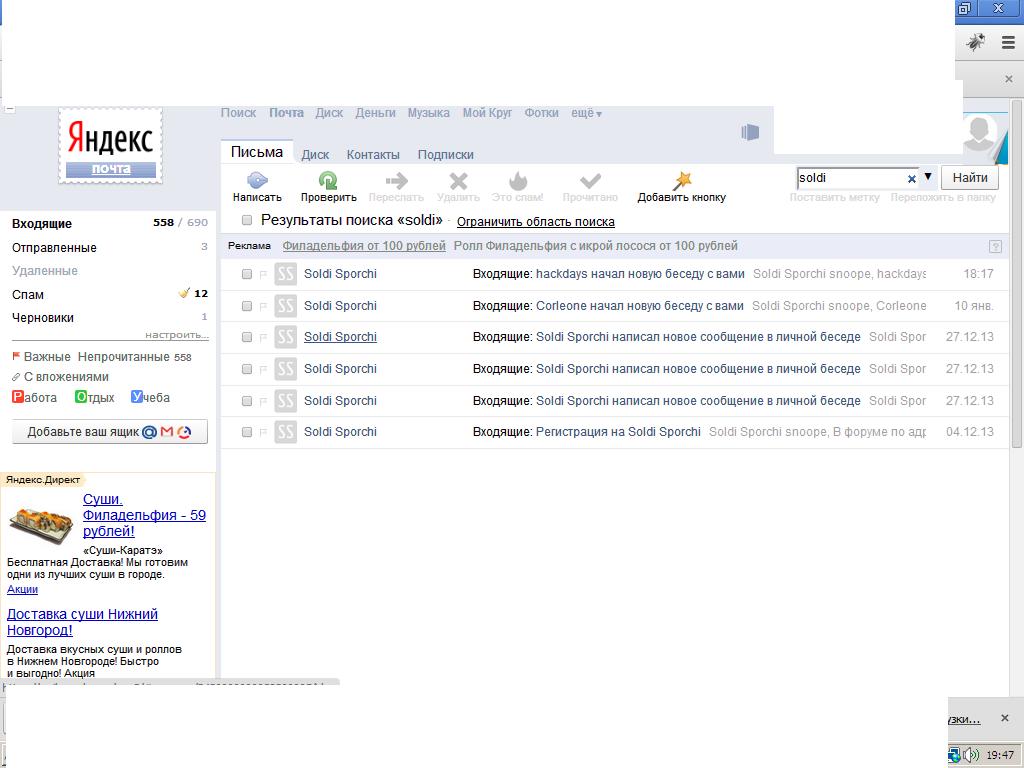This screenshot has width=1024, height=768.
Task: Click the vertical page scrollbar
Action: [x=1016, y=274]
